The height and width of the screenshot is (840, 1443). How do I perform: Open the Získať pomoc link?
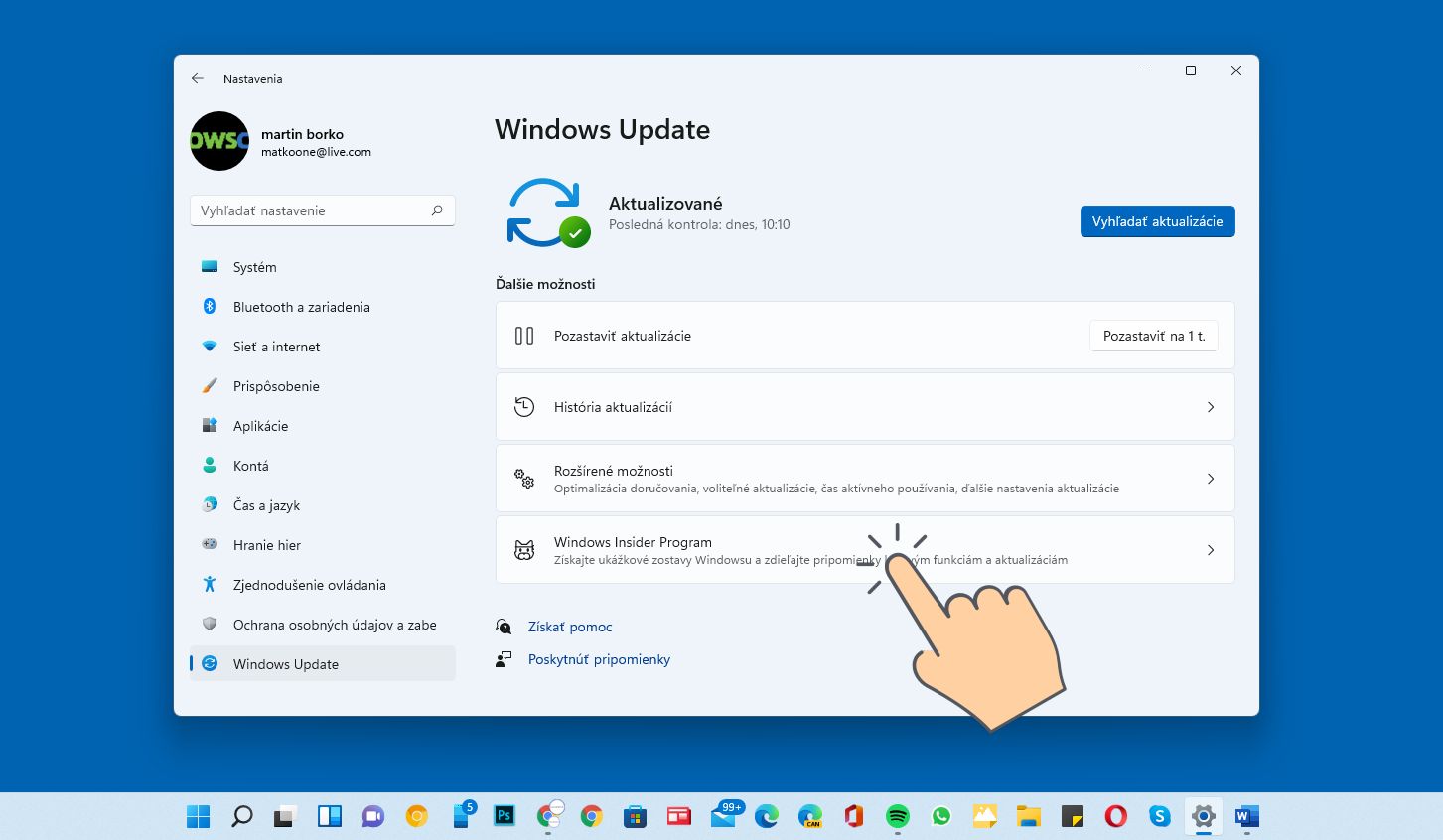(570, 627)
